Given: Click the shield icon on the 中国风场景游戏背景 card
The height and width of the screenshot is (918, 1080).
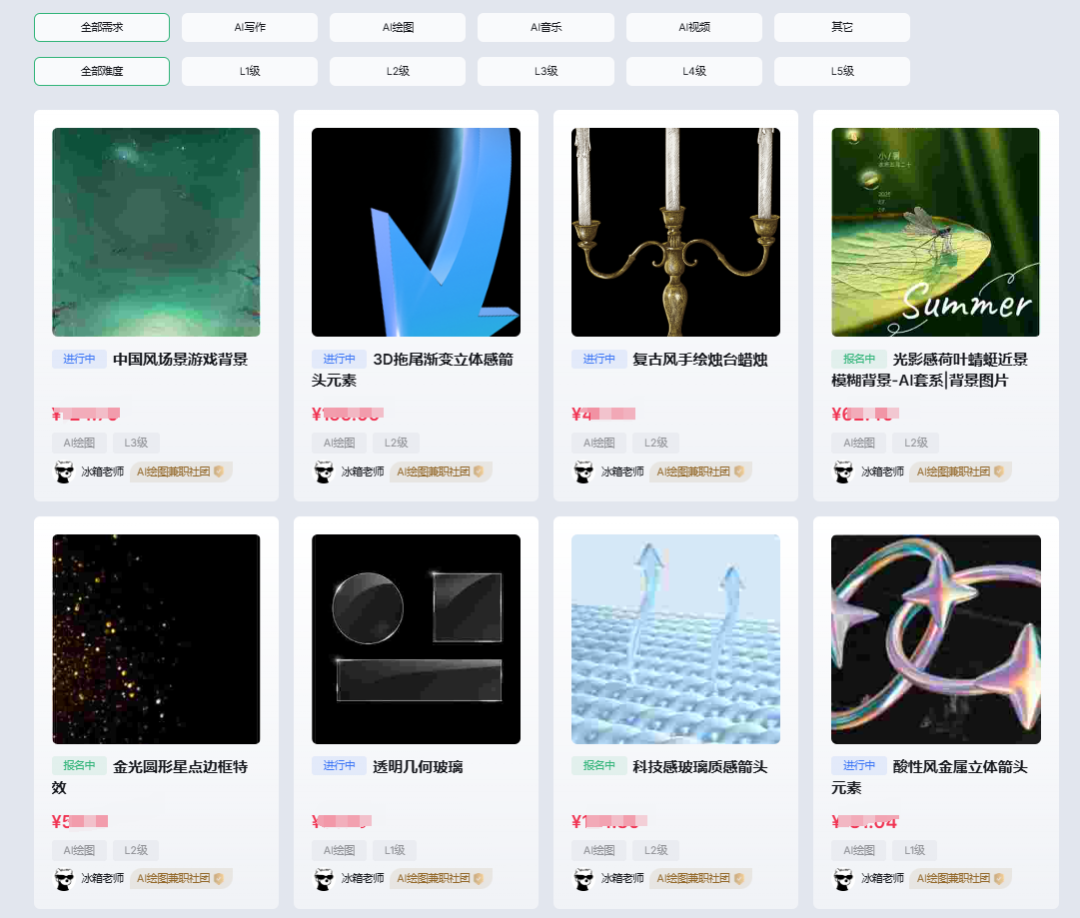Looking at the screenshot, I should [219, 472].
